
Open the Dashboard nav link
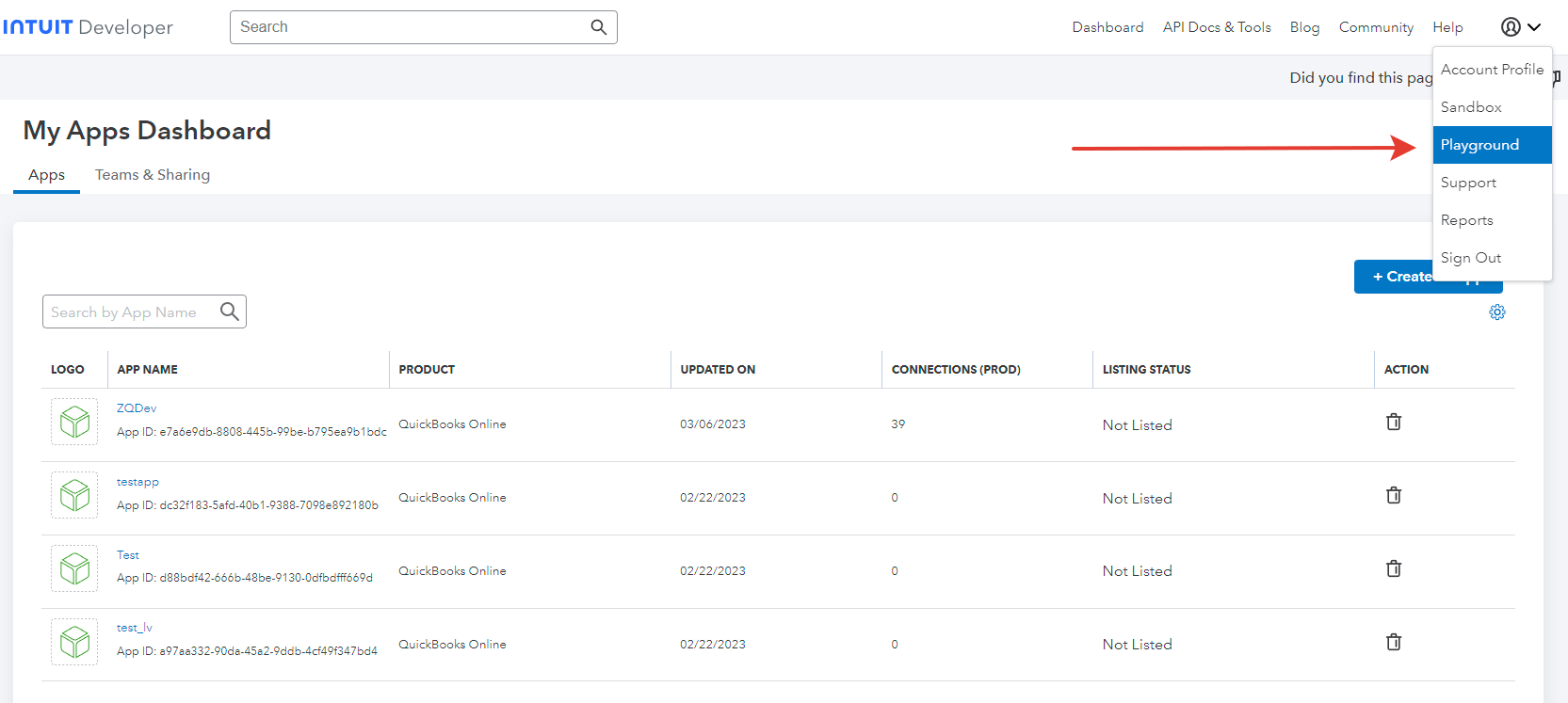1107,27
